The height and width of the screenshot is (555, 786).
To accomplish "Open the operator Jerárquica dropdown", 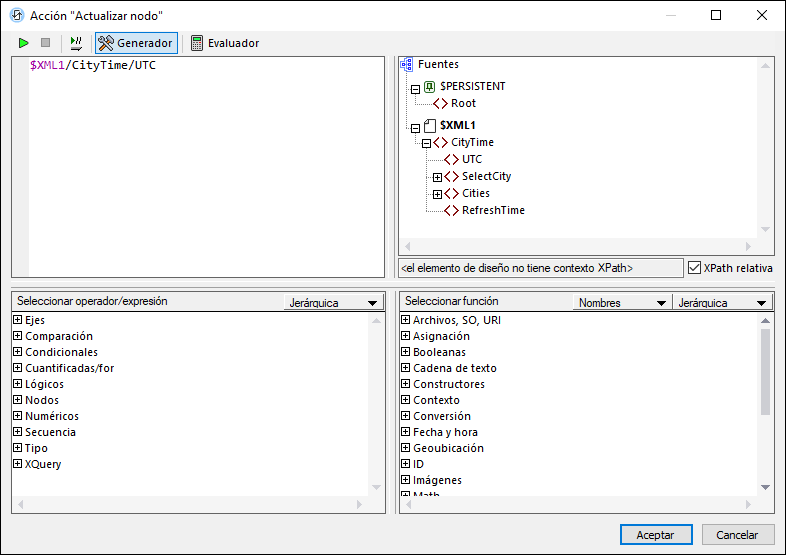I will click(x=333, y=303).
